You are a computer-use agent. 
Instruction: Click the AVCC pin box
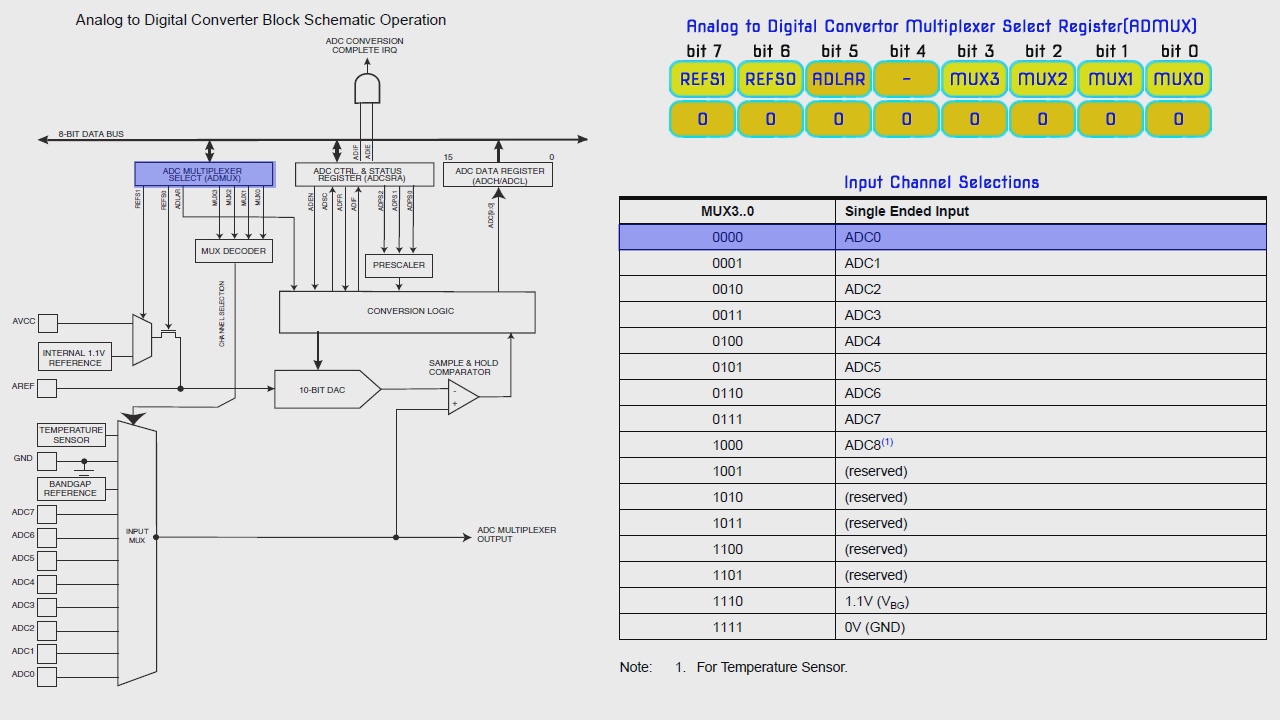point(48,323)
